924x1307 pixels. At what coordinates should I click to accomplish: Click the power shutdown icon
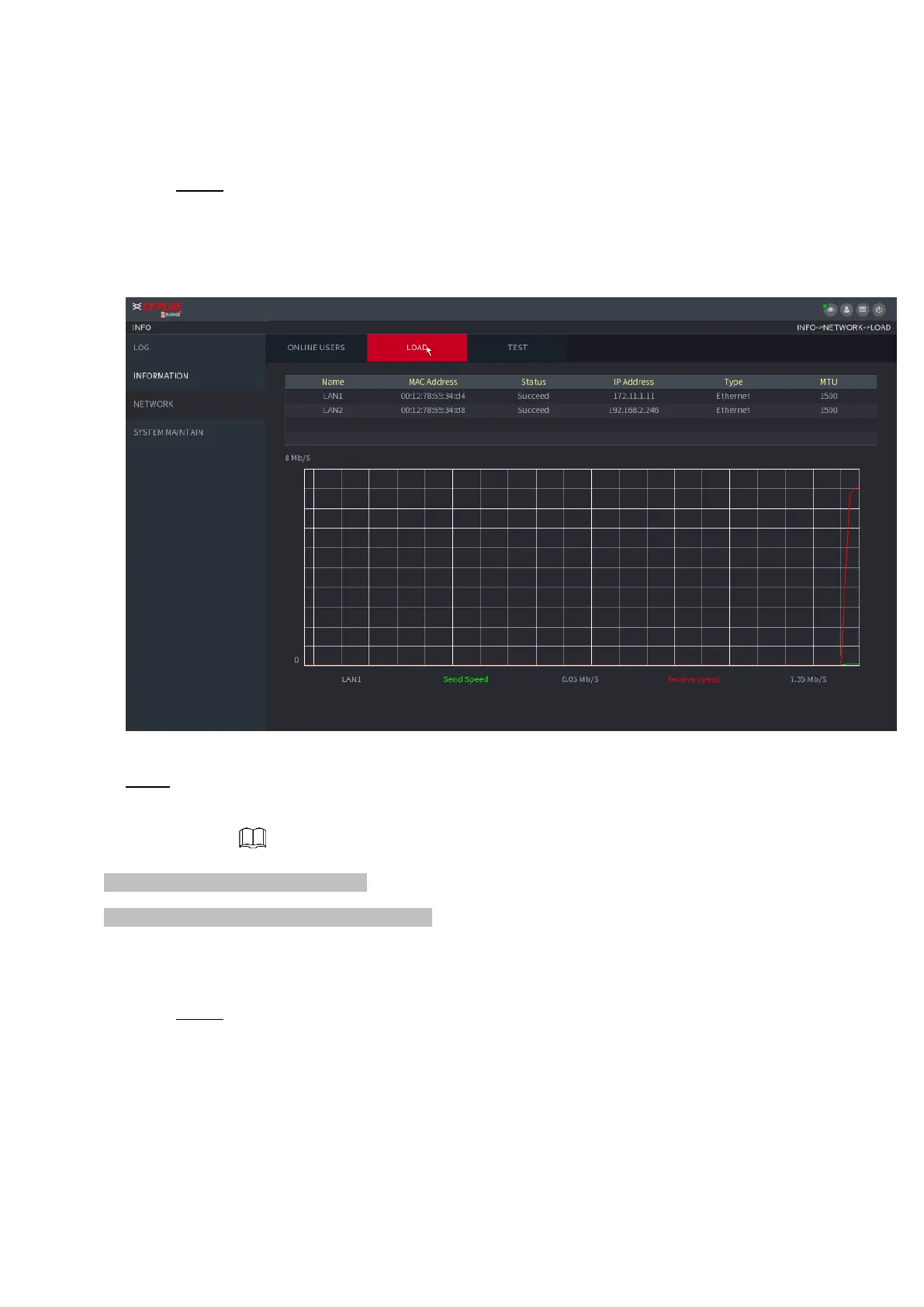click(879, 310)
